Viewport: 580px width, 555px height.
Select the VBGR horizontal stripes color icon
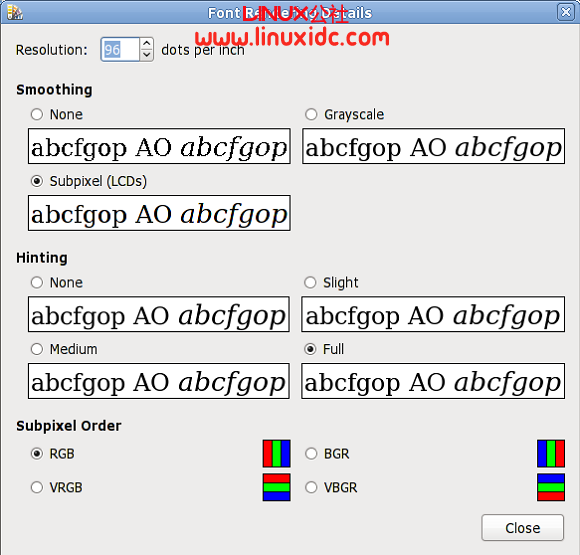(551, 487)
